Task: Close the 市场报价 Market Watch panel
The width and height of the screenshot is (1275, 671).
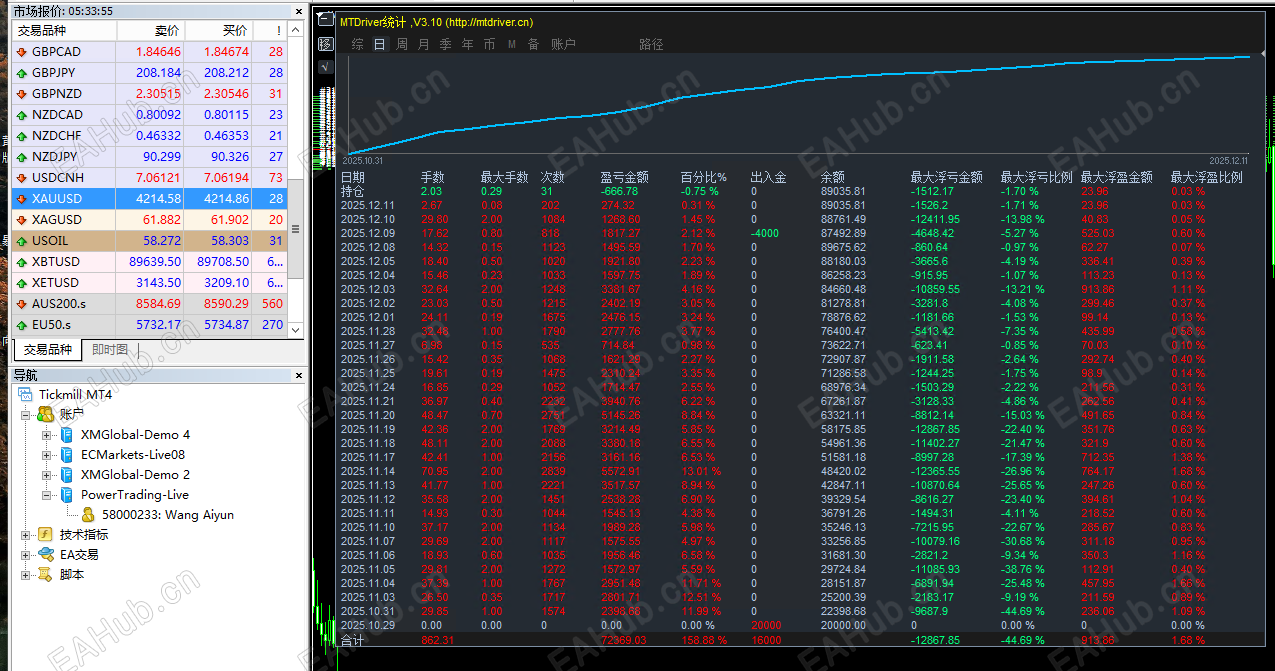Action: point(298,11)
